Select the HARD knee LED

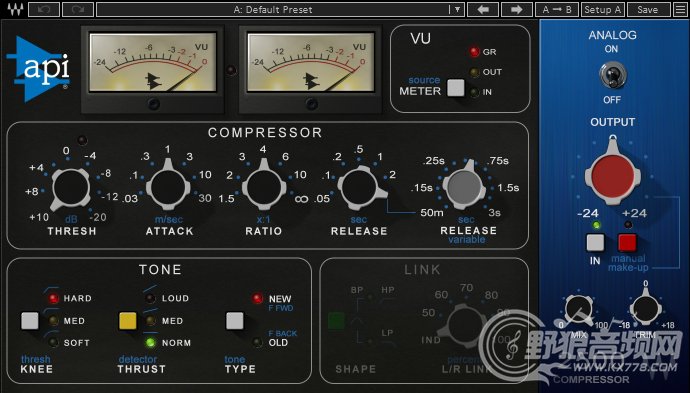(x=53, y=299)
